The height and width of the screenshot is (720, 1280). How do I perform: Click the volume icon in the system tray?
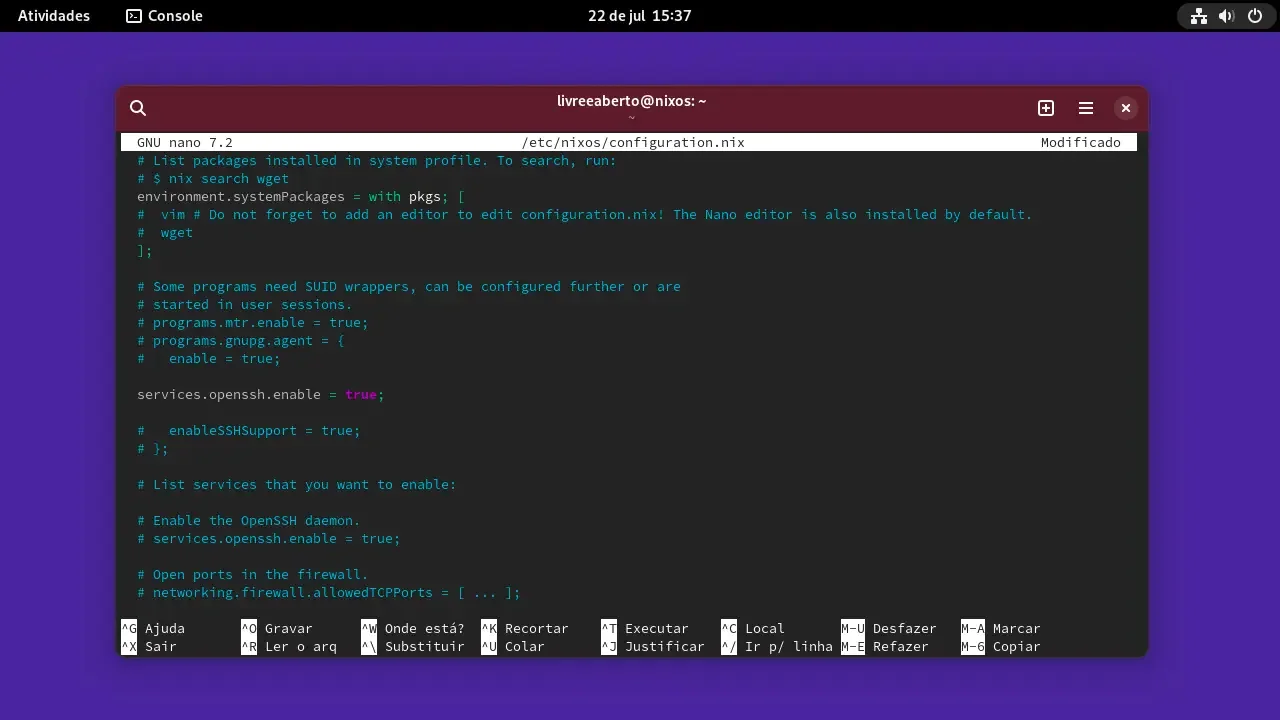1226,16
